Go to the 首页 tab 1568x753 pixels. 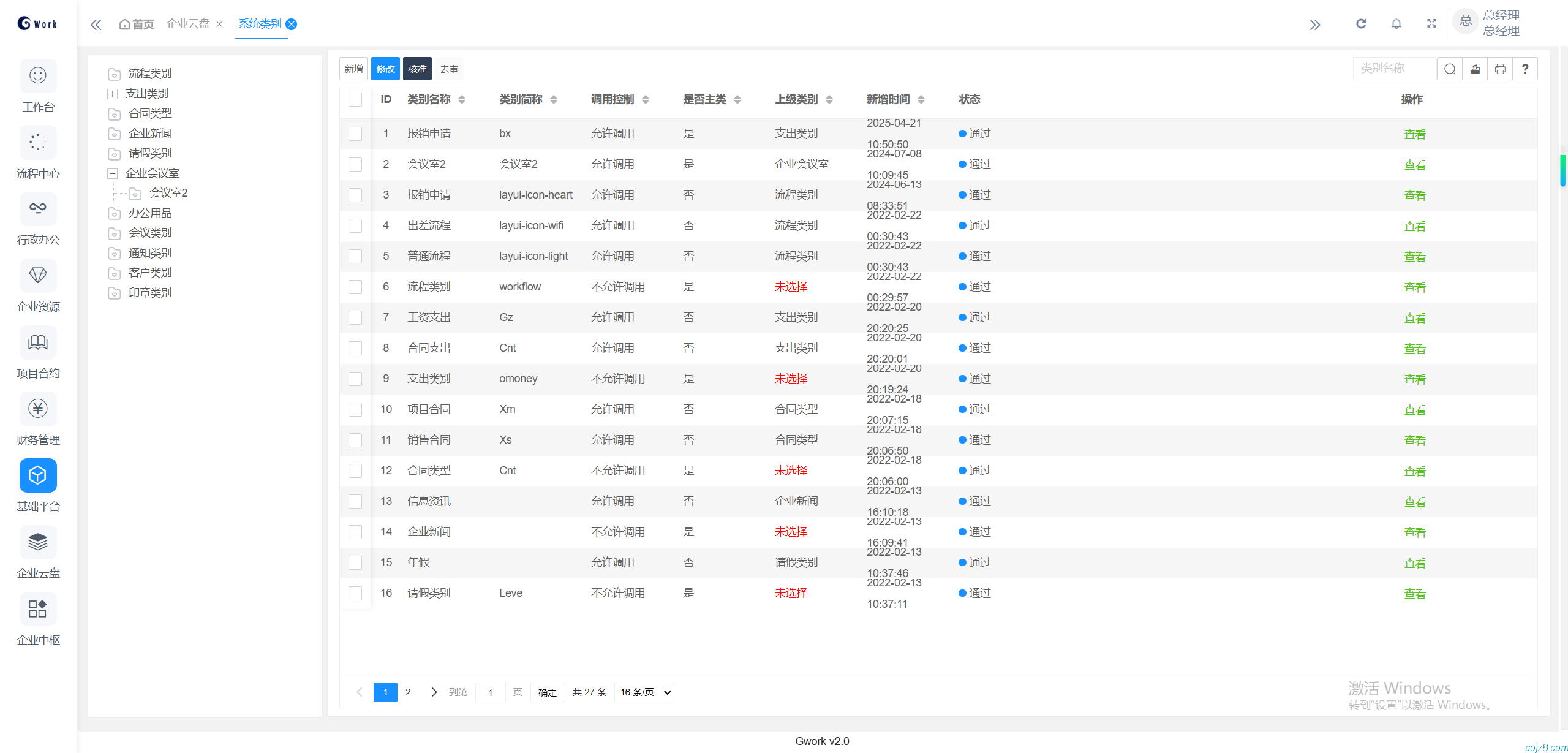[137, 24]
